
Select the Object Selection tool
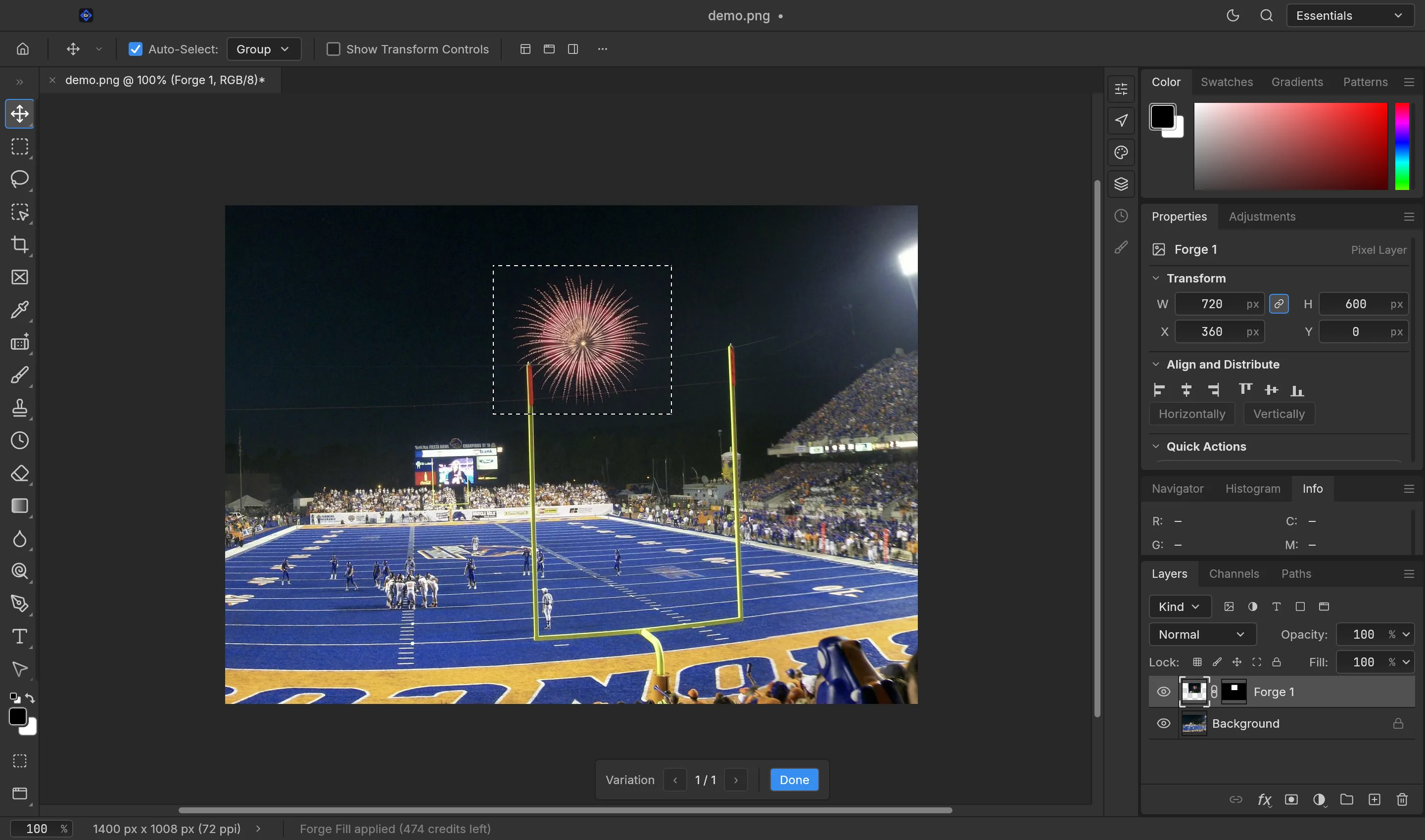[x=20, y=212]
